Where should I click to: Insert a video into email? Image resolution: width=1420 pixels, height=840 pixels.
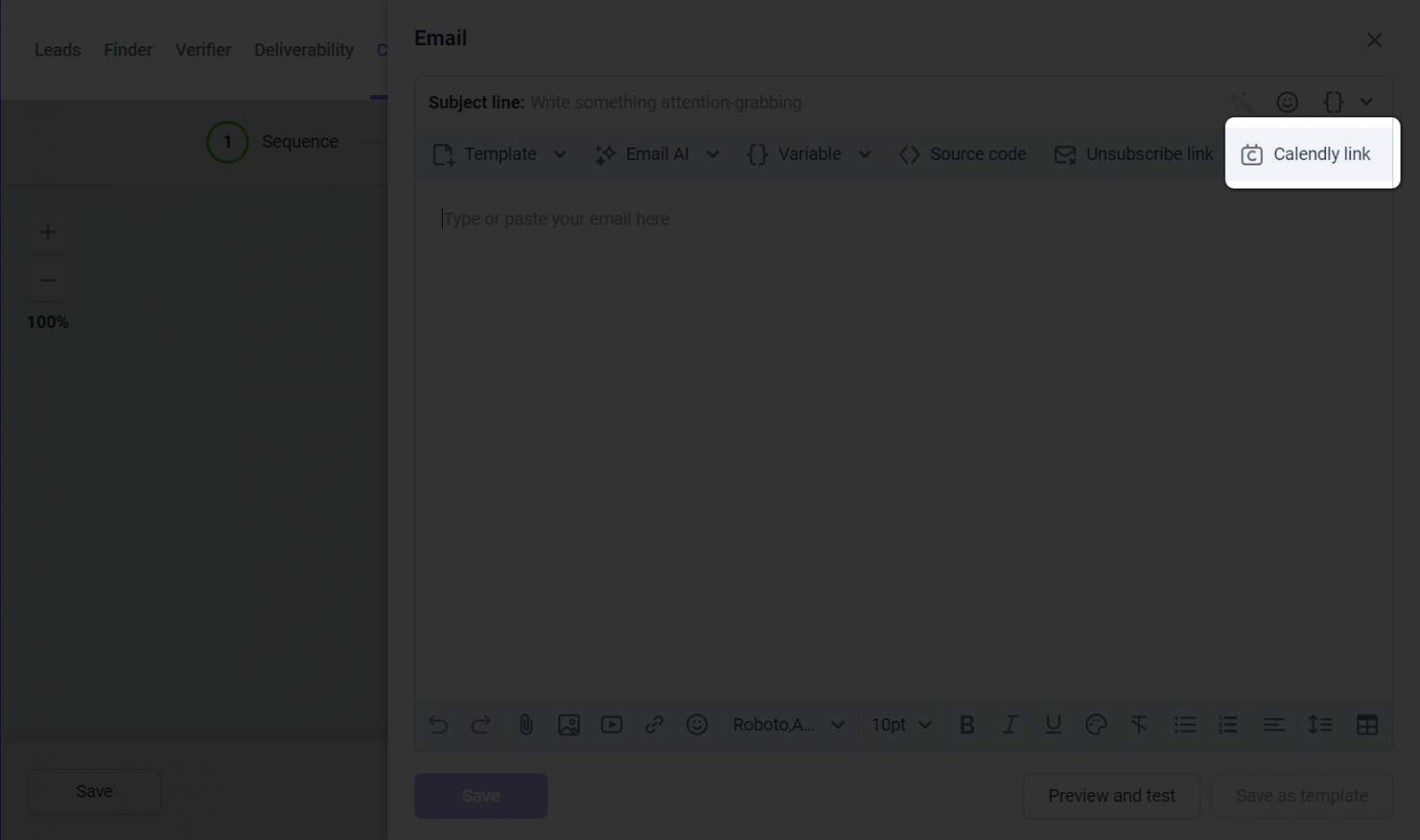[611, 725]
